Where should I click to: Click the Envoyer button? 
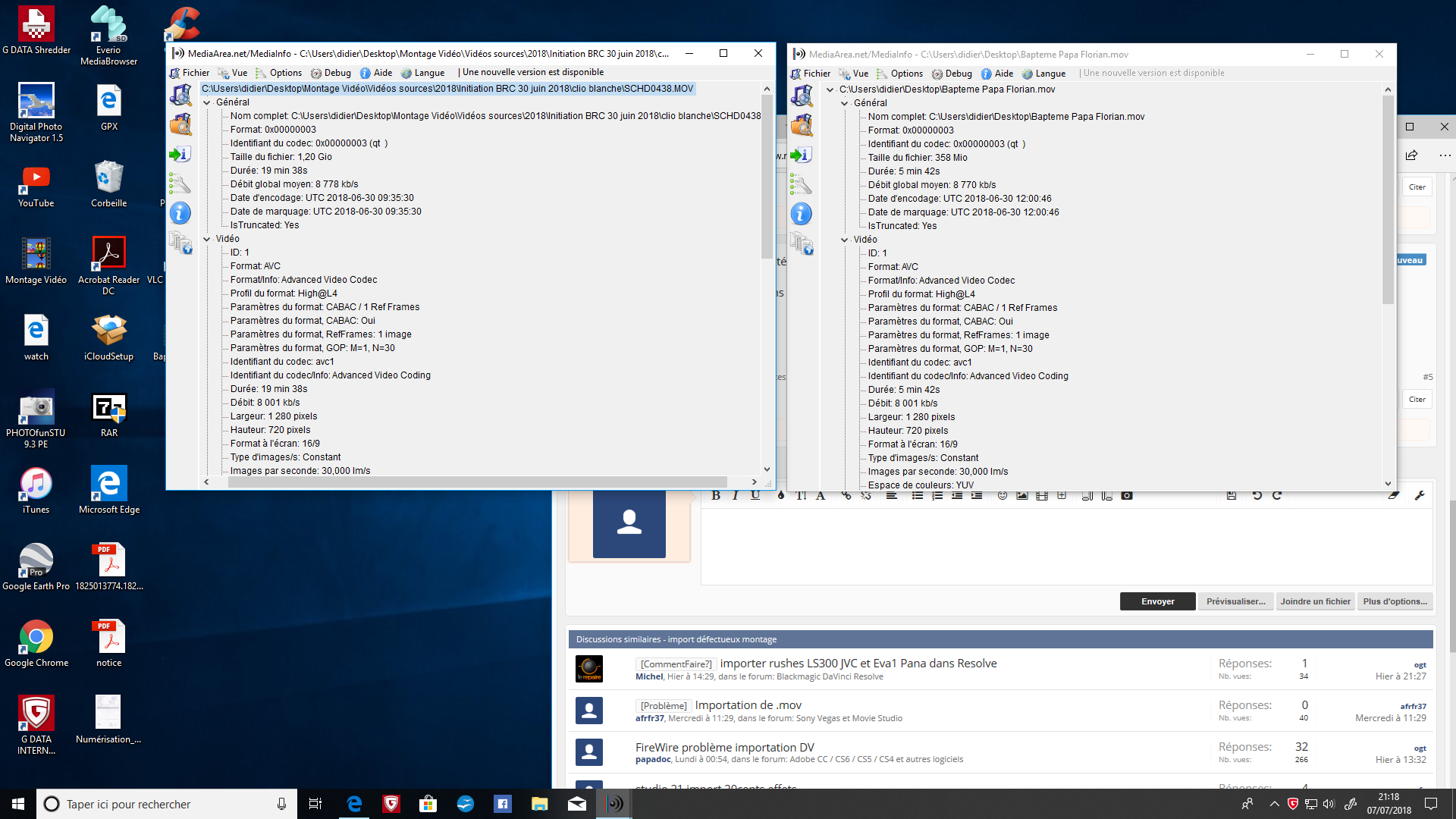(x=1157, y=601)
